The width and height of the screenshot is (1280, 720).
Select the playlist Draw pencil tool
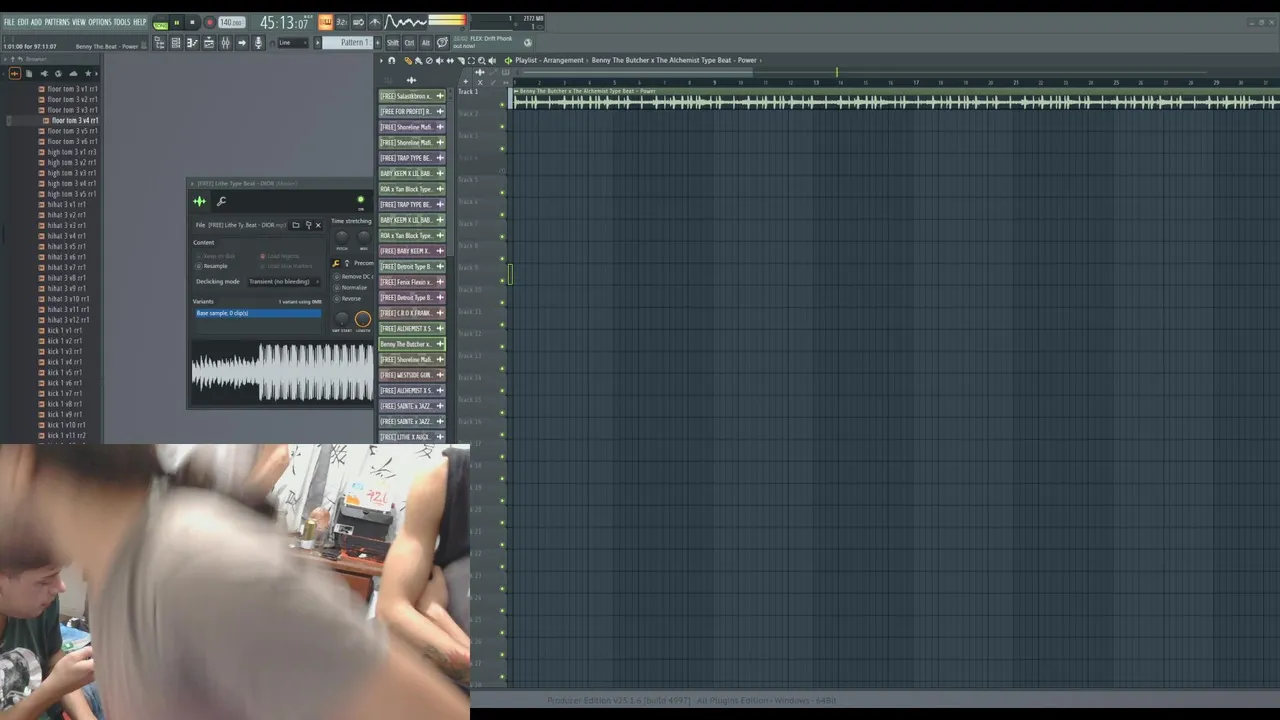(407, 60)
